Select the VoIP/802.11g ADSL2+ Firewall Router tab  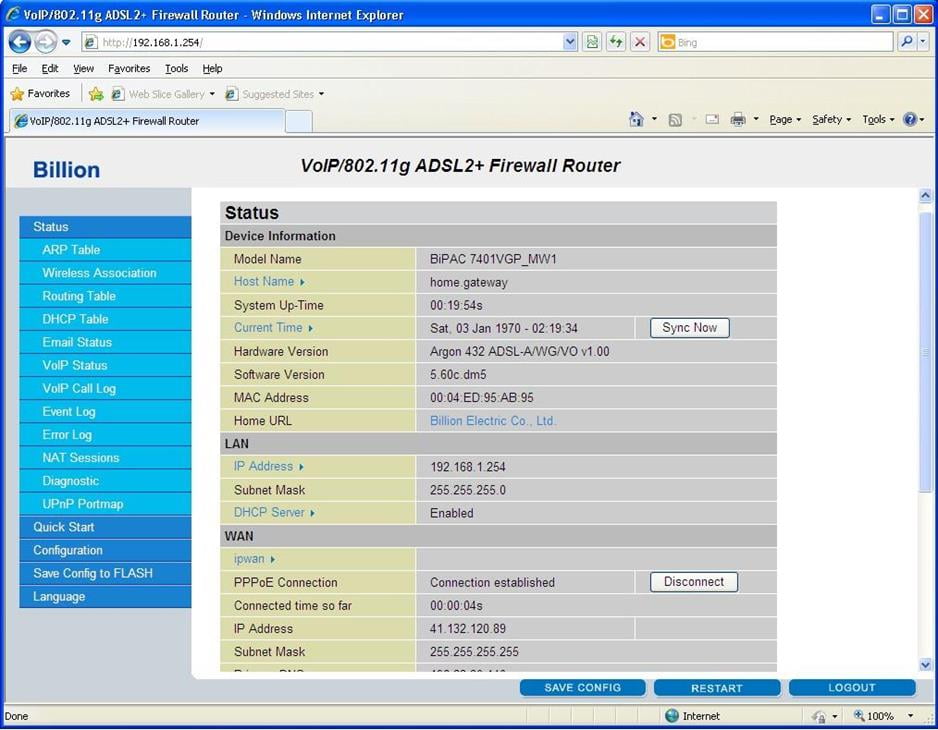tap(147, 121)
